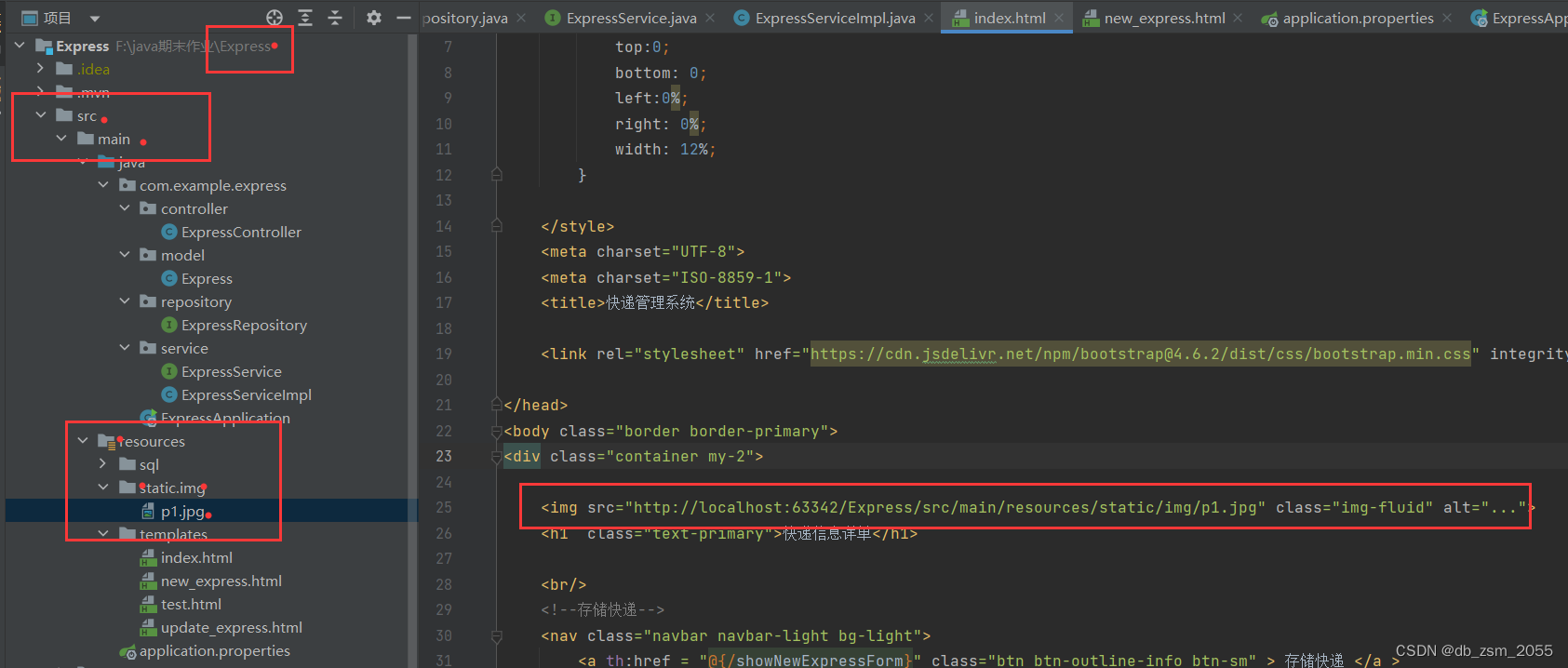Image resolution: width=1568 pixels, height=668 pixels.
Task: Close the new_express.html tab
Action: click(1238, 18)
